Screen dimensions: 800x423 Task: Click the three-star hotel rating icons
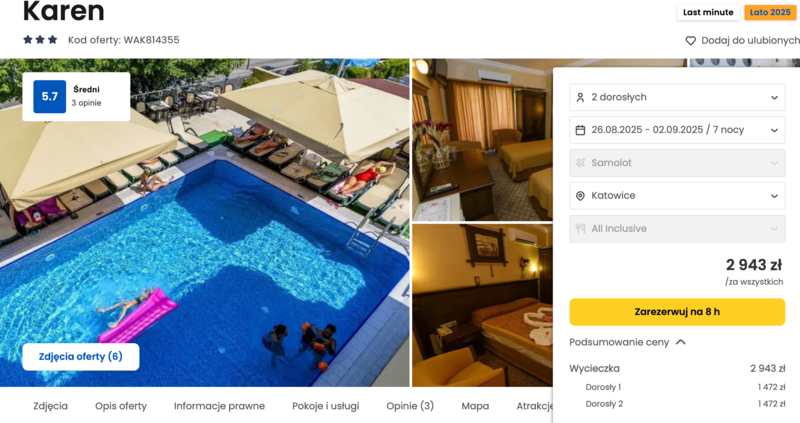click(x=40, y=40)
